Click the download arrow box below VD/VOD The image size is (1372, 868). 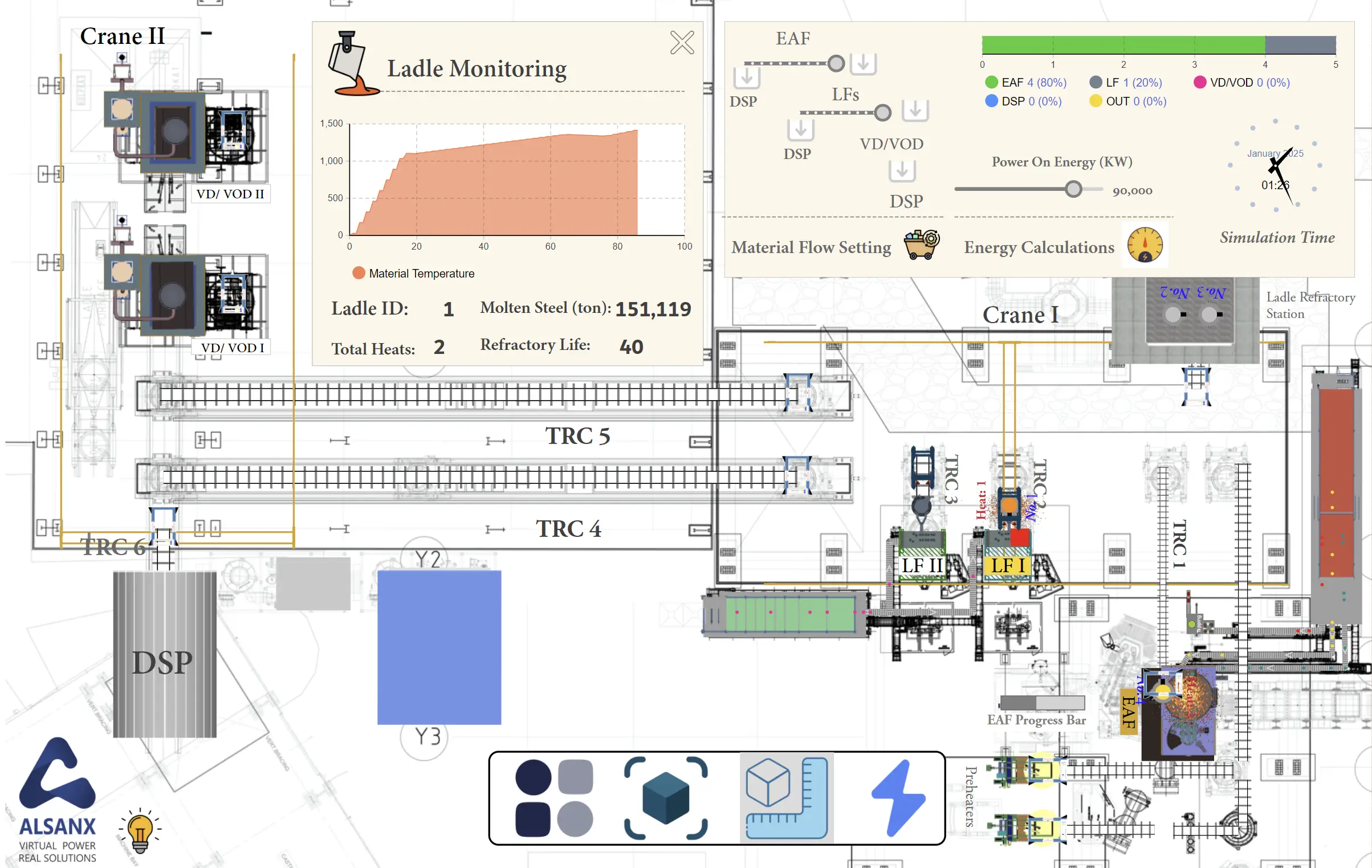click(x=902, y=170)
